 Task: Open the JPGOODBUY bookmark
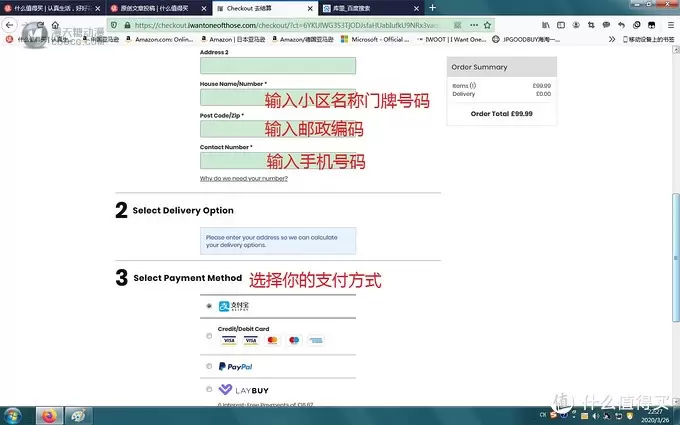(x=526, y=39)
